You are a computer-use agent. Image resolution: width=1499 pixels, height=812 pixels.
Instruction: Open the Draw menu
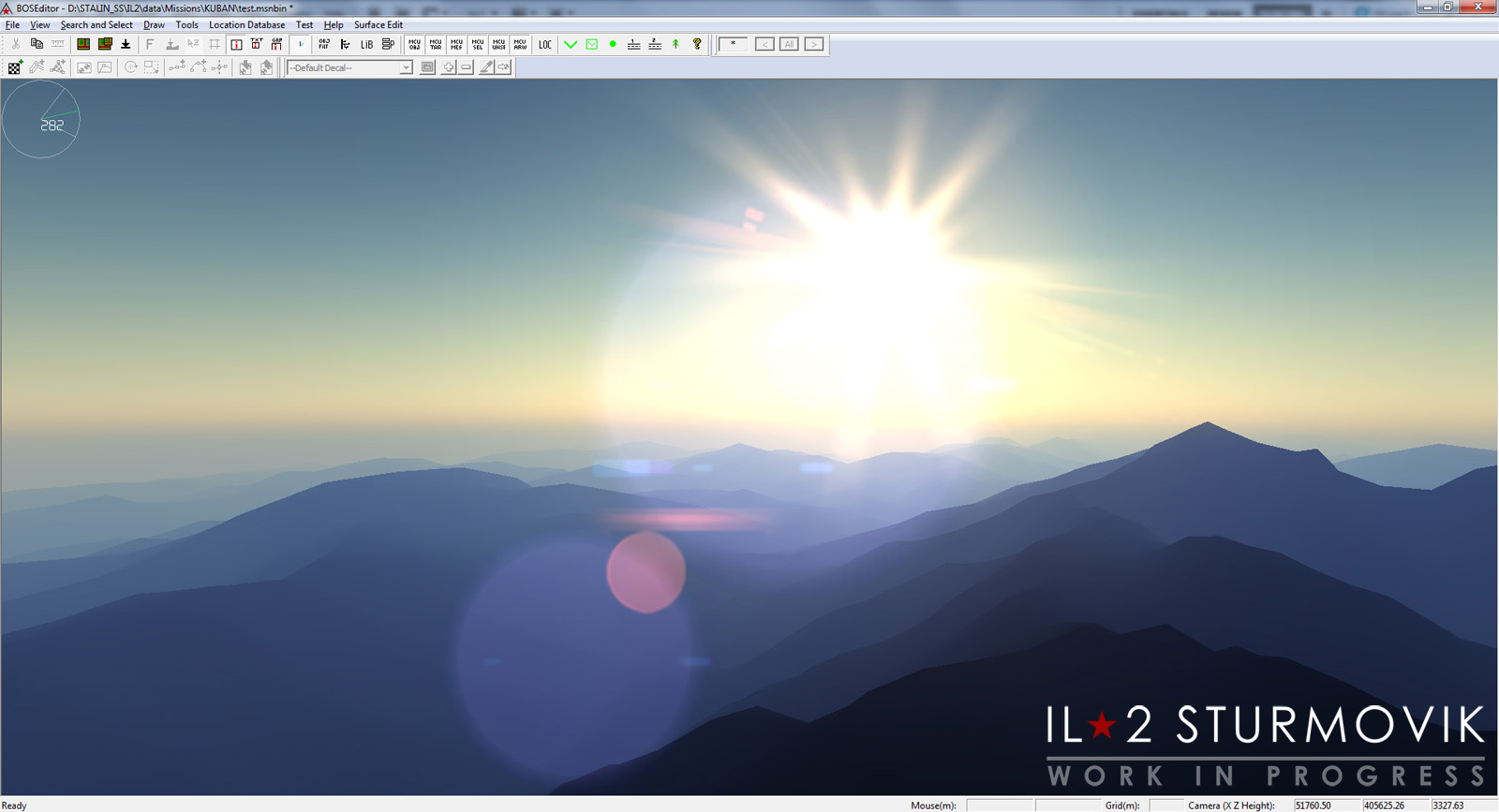(154, 25)
